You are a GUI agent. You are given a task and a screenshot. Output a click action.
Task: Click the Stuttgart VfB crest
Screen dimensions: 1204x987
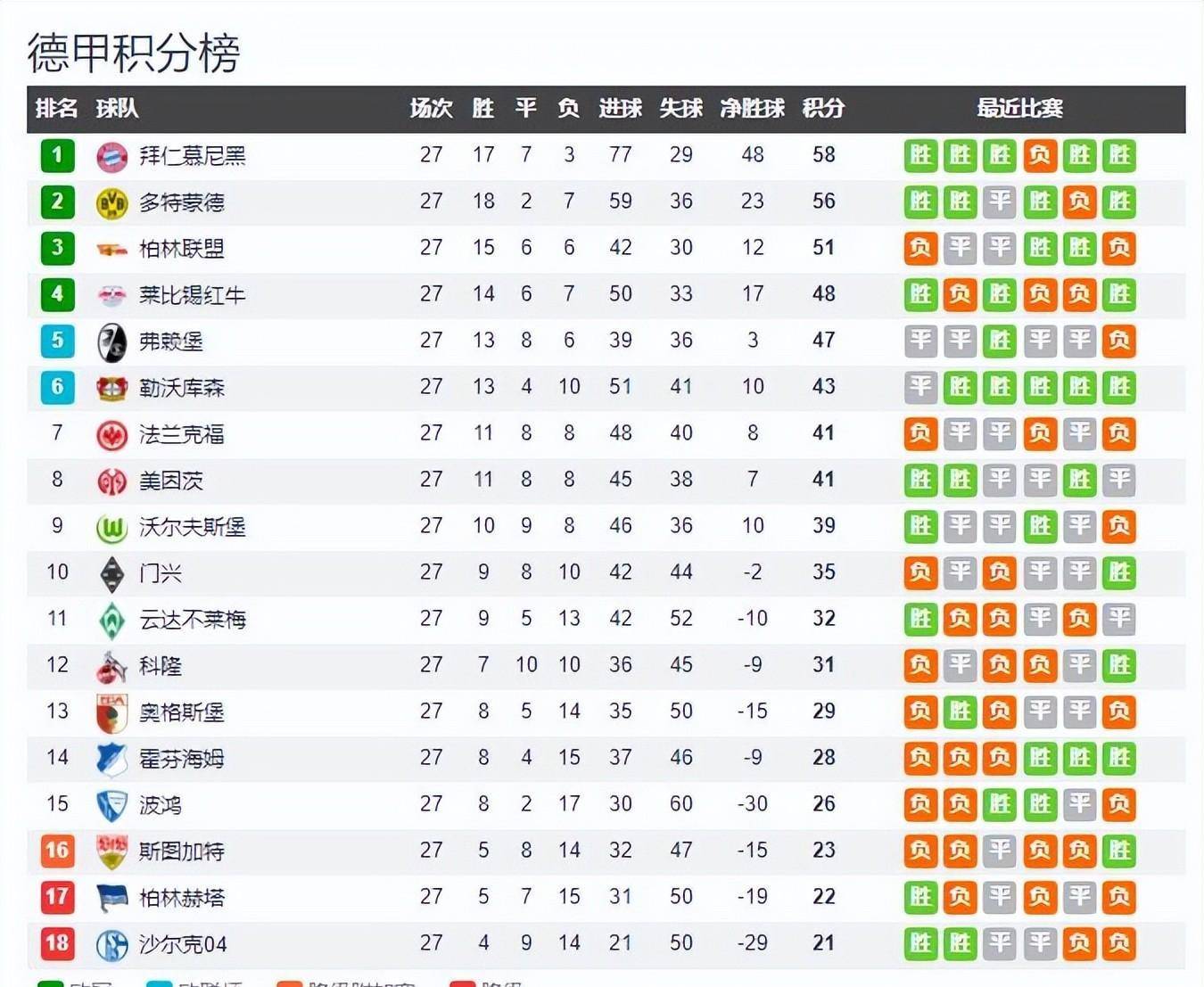point(111,851)
